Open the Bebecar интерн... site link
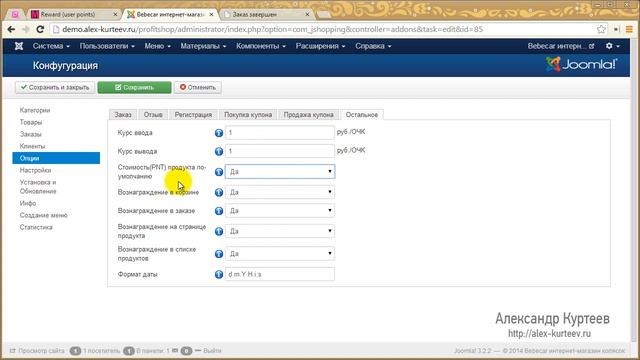The image size is (640, 360). click(x=561, y=46)
